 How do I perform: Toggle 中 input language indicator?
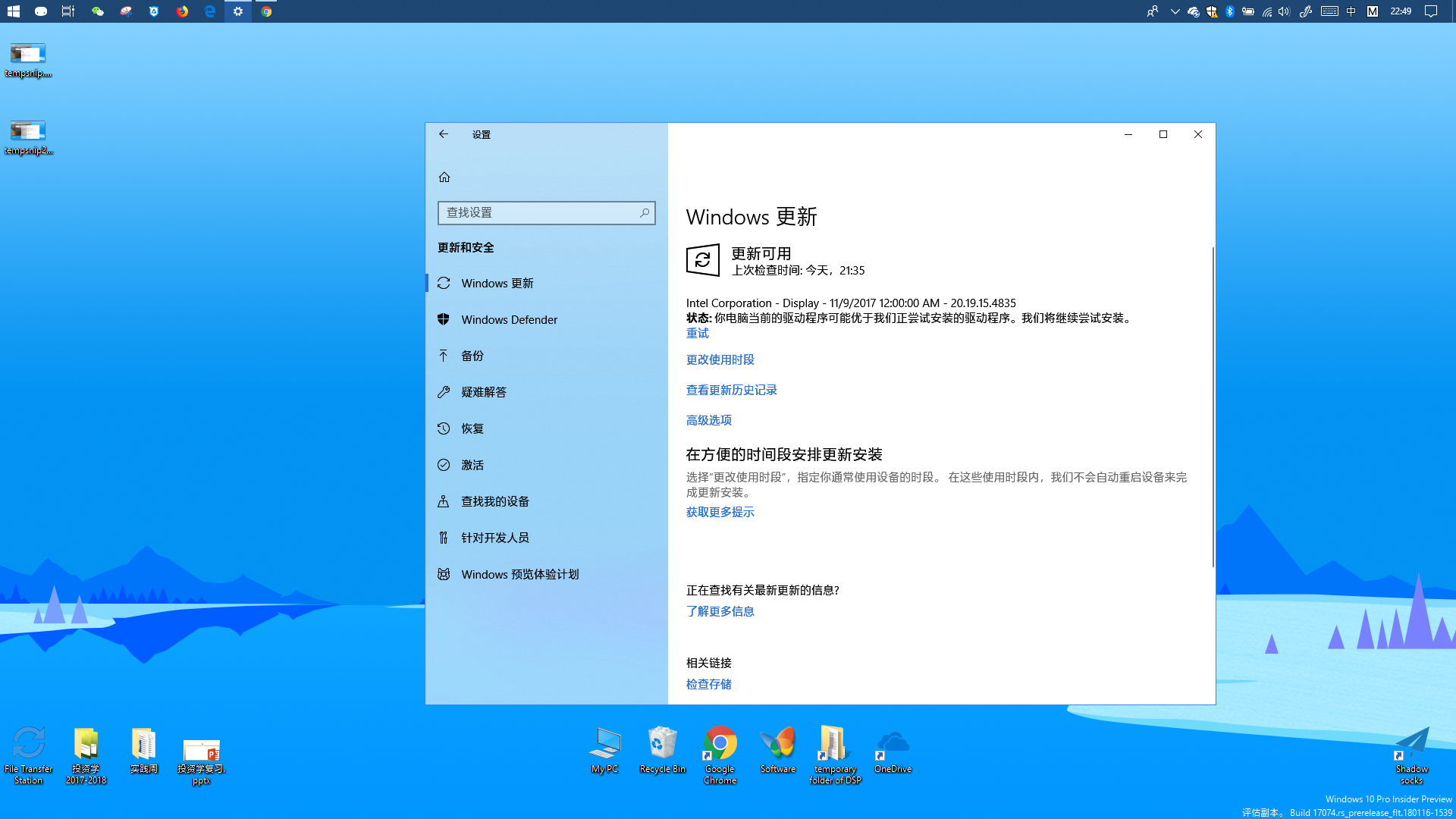pos(1351,11)
